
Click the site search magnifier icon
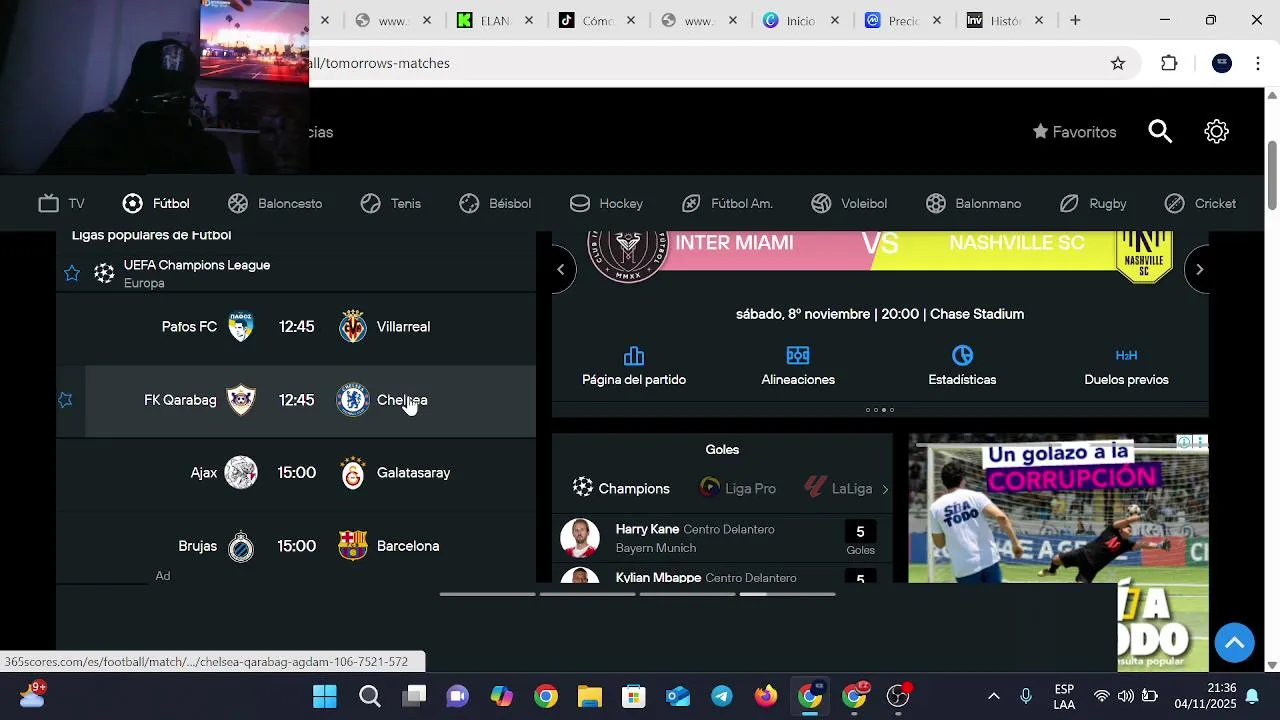[1160, 132]
